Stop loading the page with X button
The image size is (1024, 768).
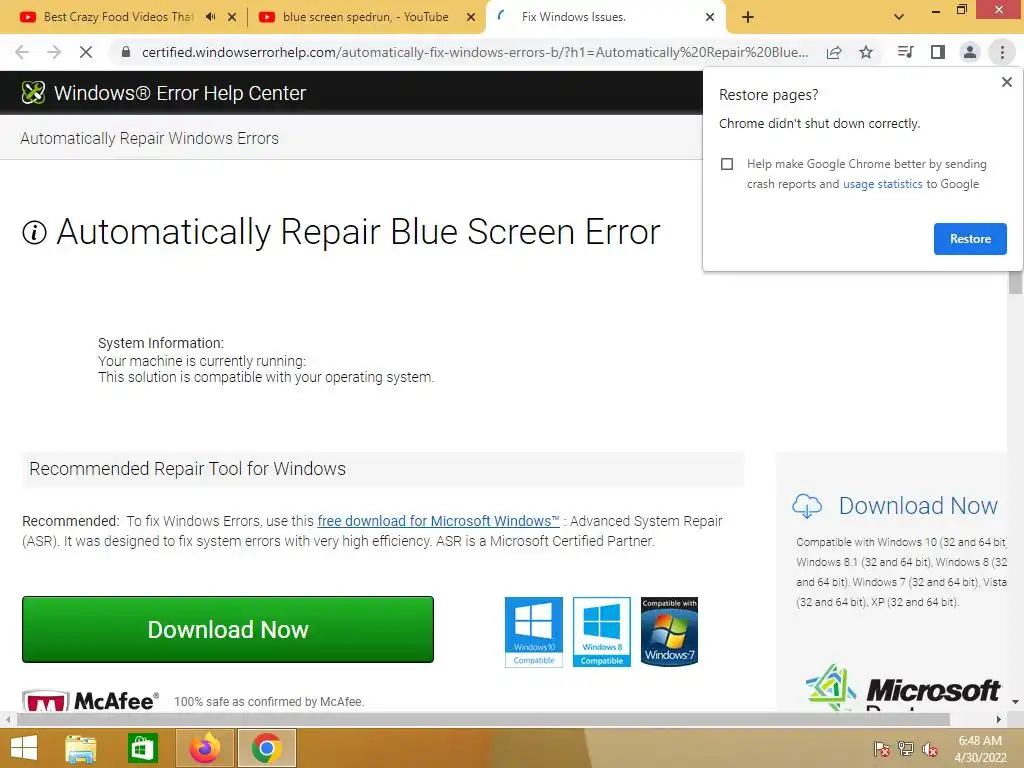point(86,52)
